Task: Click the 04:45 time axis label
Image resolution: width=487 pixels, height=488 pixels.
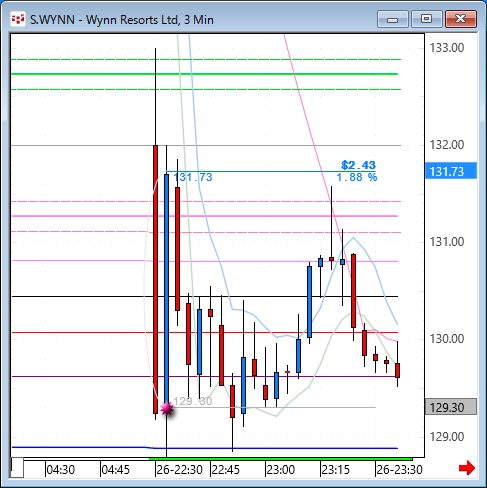Action: (x=115, y=470)
